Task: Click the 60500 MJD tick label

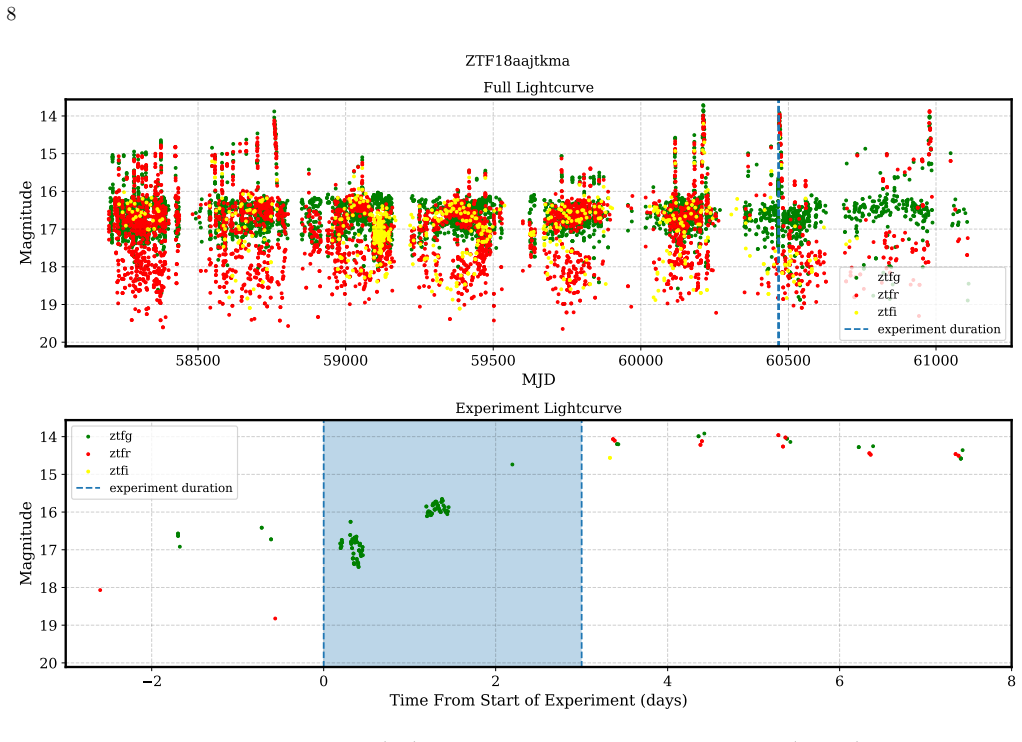Action: [x=788, y=361]
